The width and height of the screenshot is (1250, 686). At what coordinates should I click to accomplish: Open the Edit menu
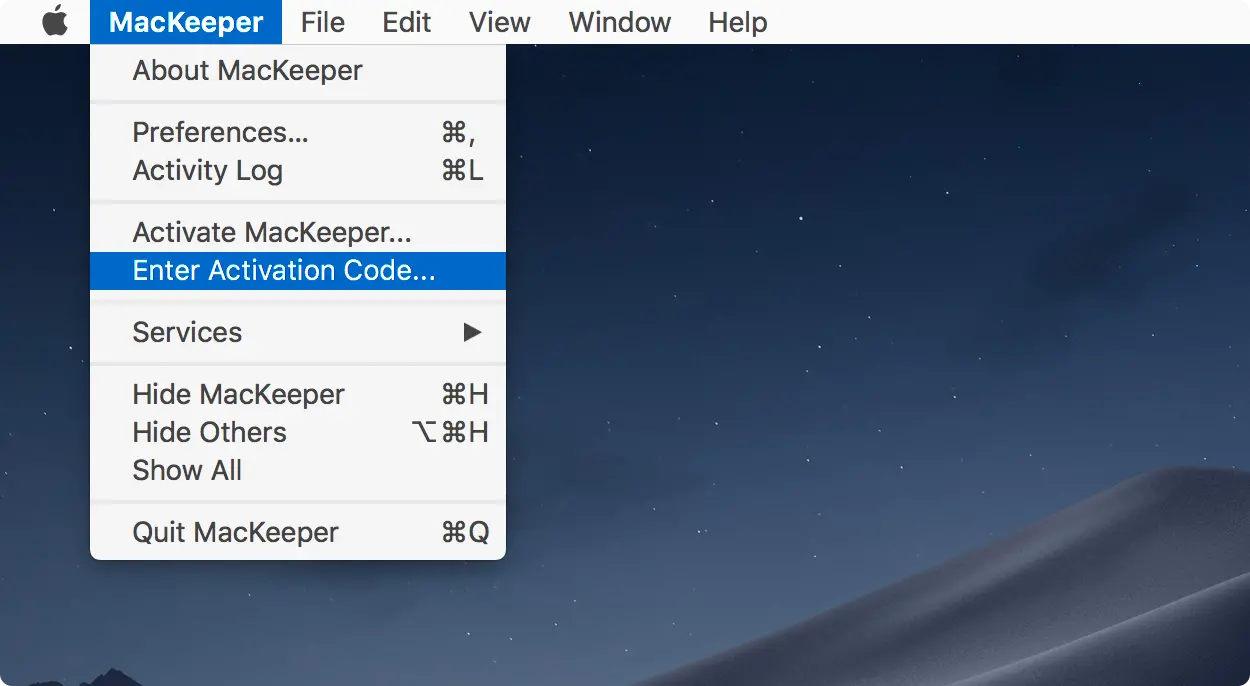click(407, 22)
